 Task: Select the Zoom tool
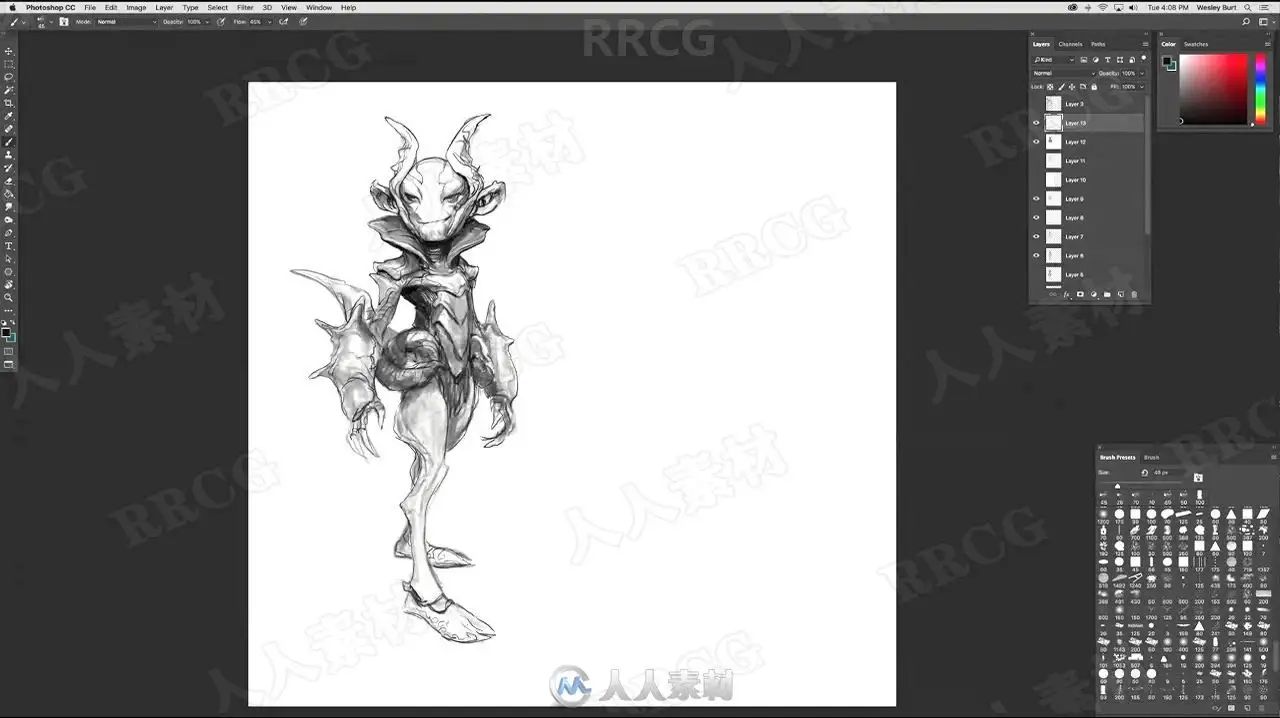[9, 298]
